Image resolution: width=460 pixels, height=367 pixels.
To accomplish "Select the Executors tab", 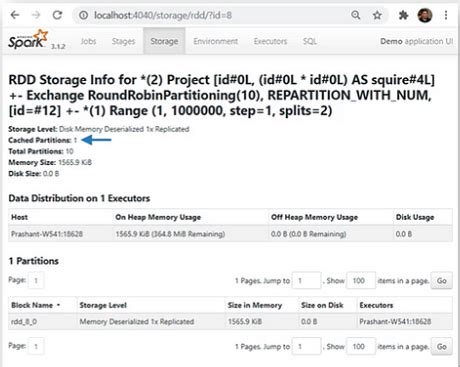I will pyautogui.click(x=270, y=41).
